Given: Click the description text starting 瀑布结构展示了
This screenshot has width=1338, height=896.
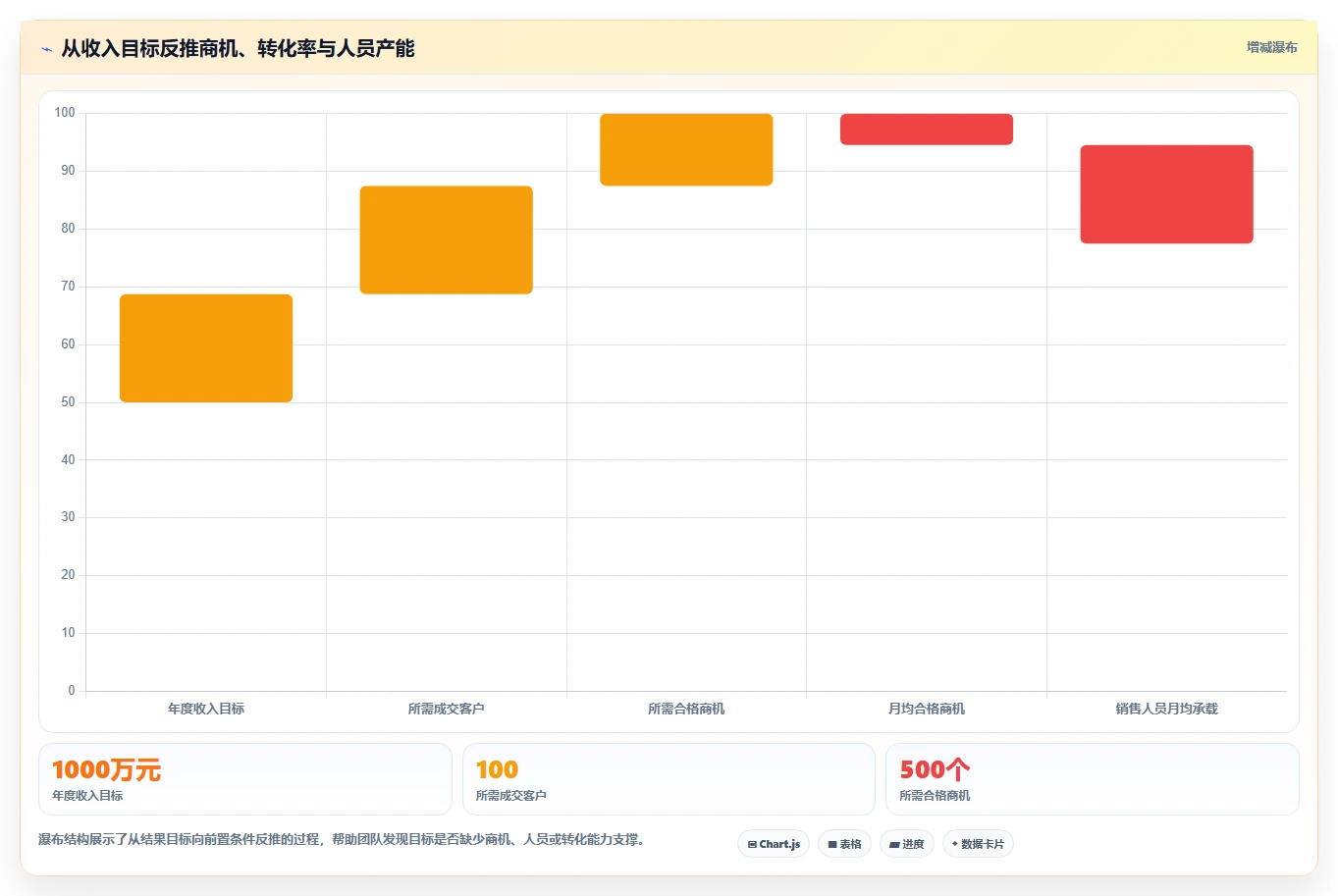Looking at the screenshot, I should tap(342, 840).
